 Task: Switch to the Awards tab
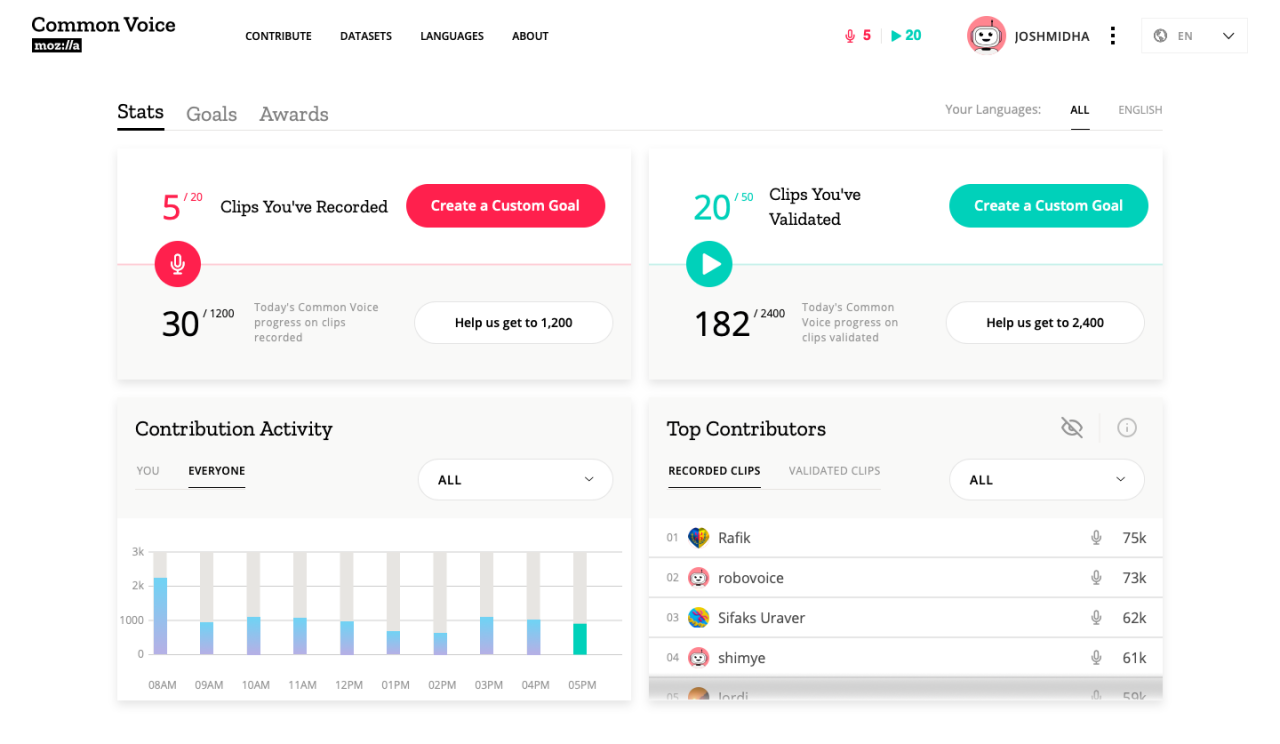(294, 114)
